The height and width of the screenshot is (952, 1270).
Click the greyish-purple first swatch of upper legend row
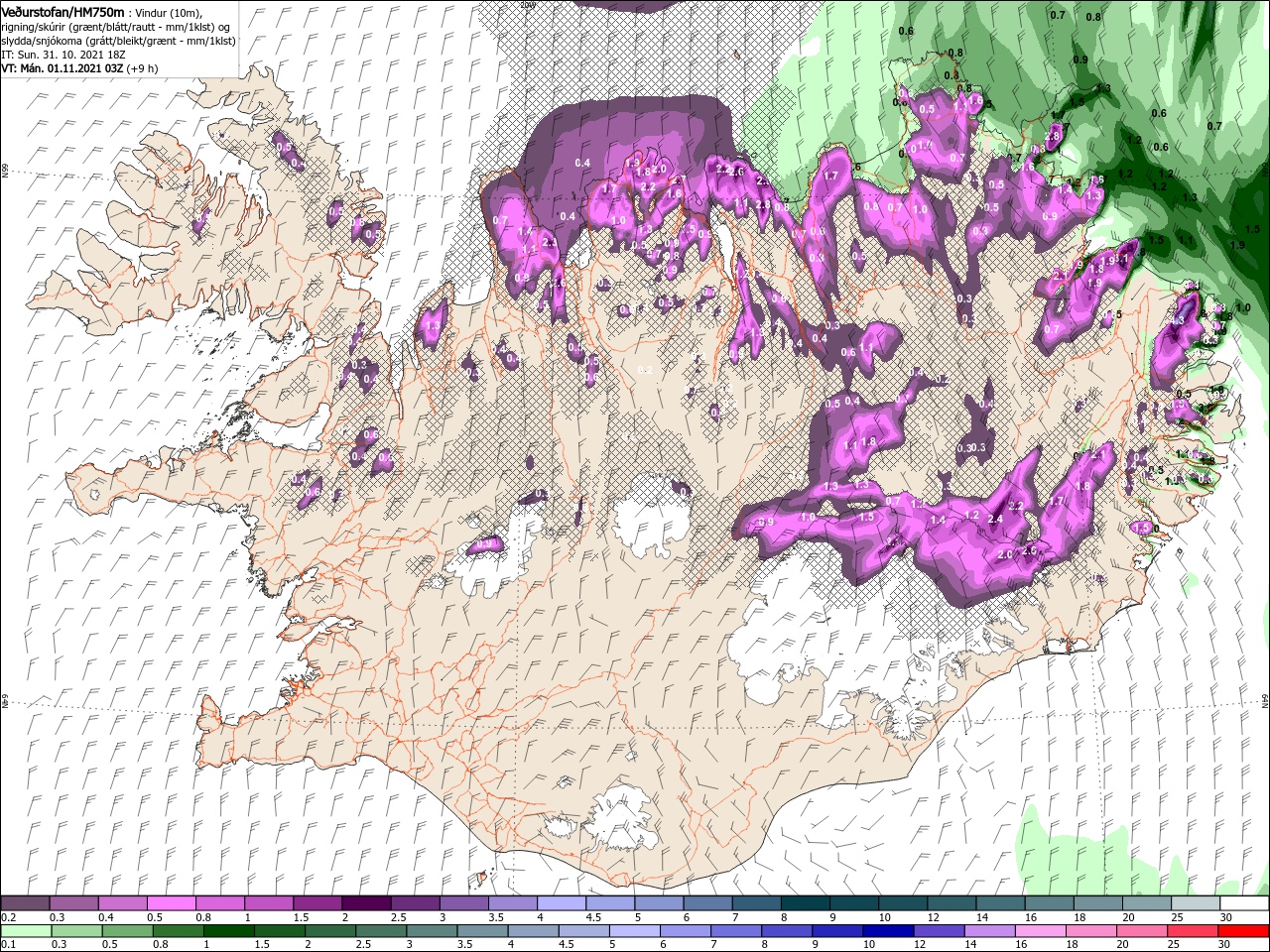tap(26, 902)
